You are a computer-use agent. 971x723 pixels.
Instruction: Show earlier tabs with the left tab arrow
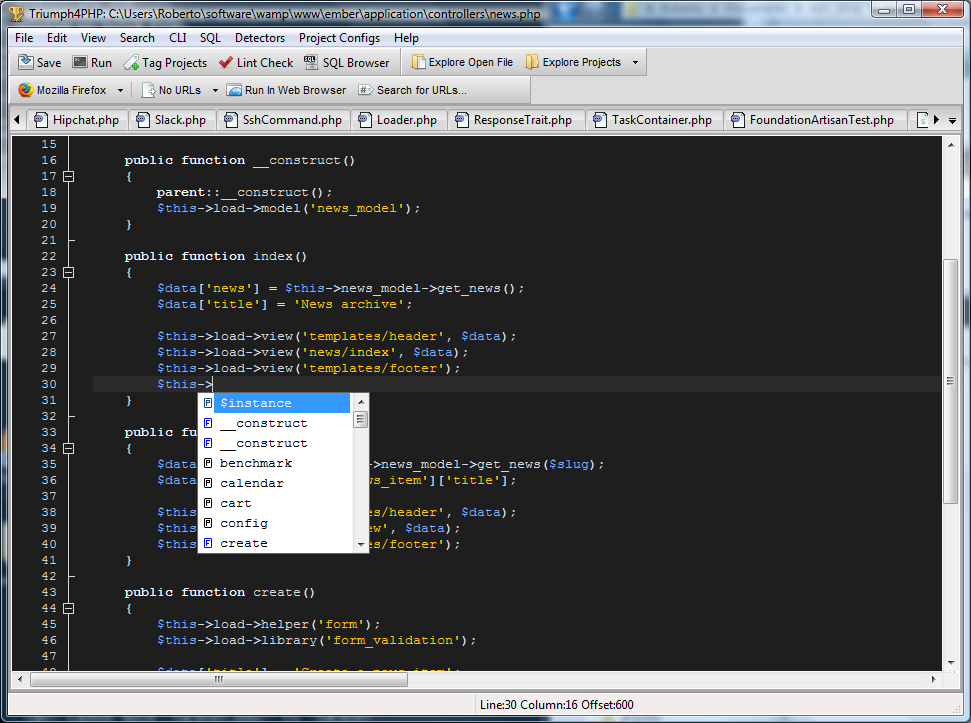[17, 119]
